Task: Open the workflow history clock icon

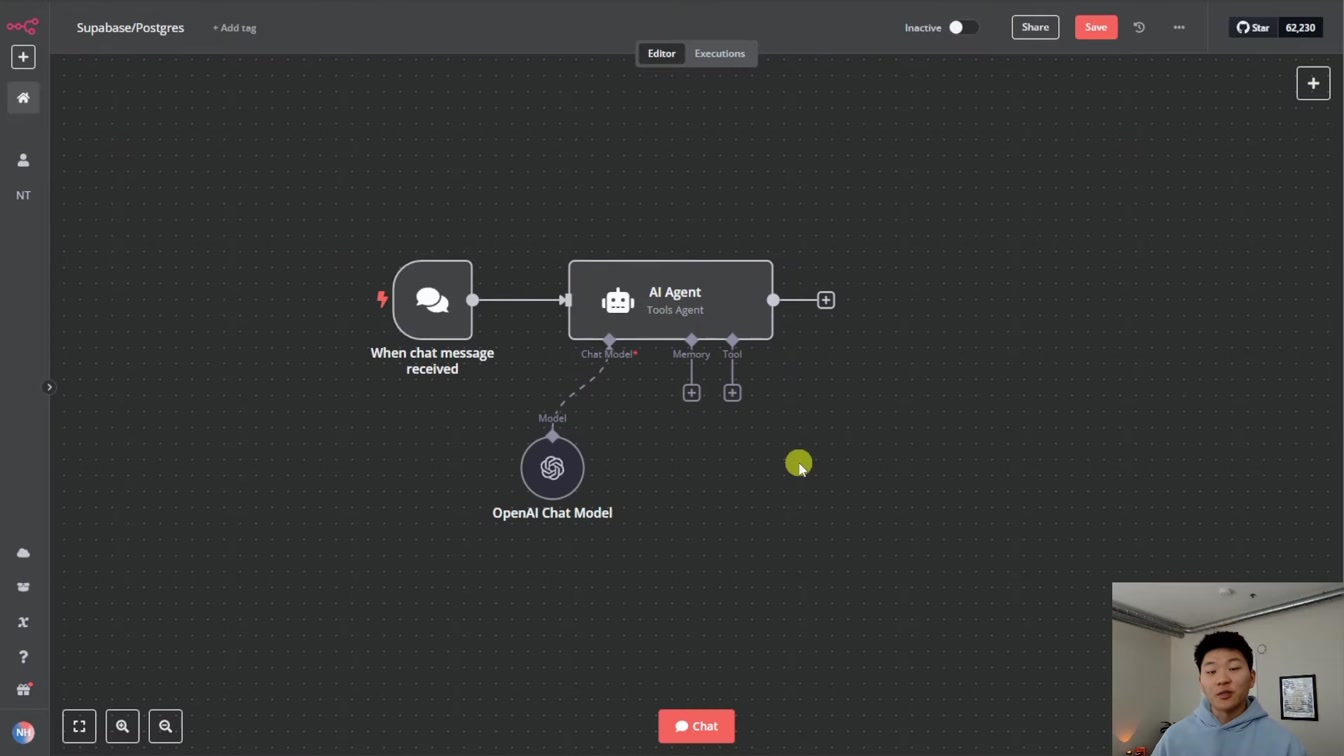Action: [1139, 27]
